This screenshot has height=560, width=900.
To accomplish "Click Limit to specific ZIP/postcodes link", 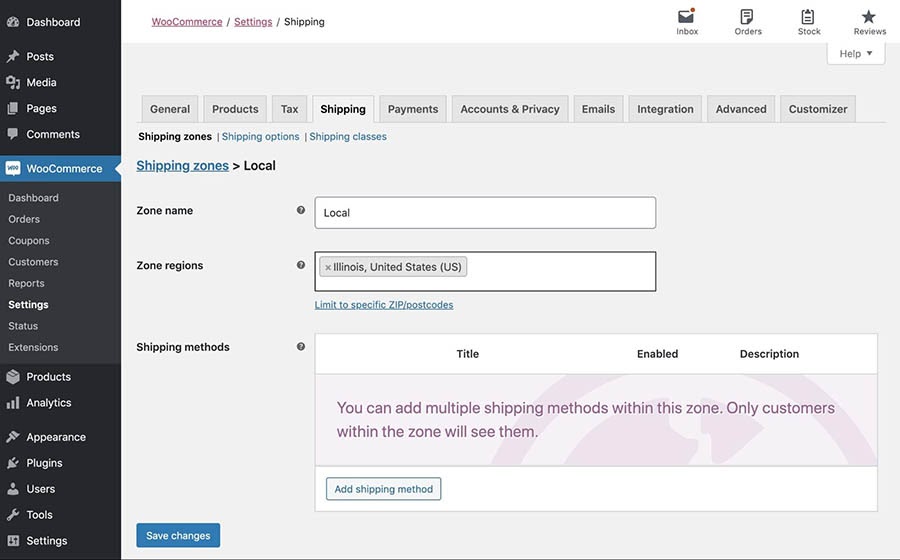I will 384,305.
